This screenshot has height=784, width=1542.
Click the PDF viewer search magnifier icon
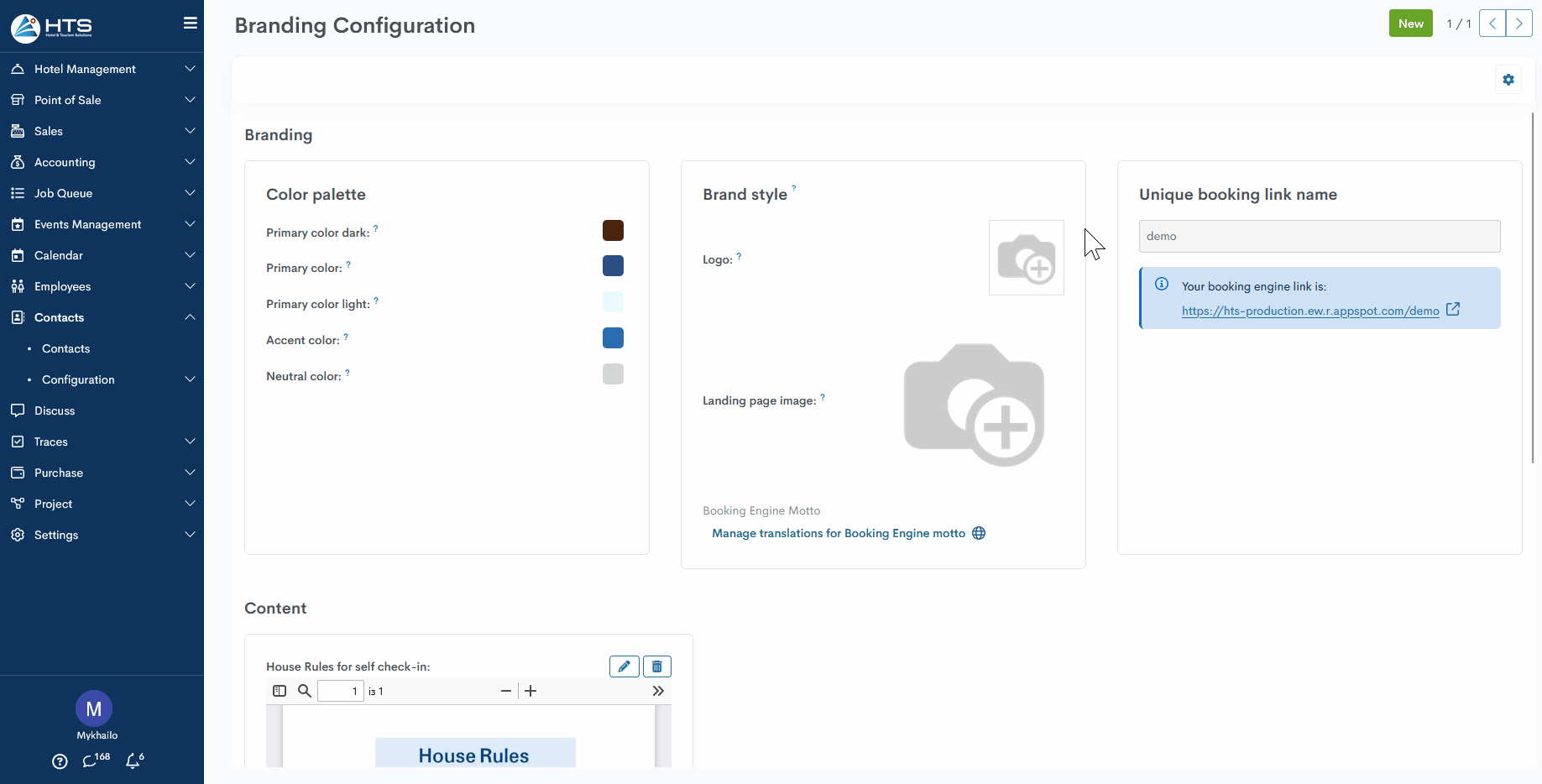coord(305,691)
